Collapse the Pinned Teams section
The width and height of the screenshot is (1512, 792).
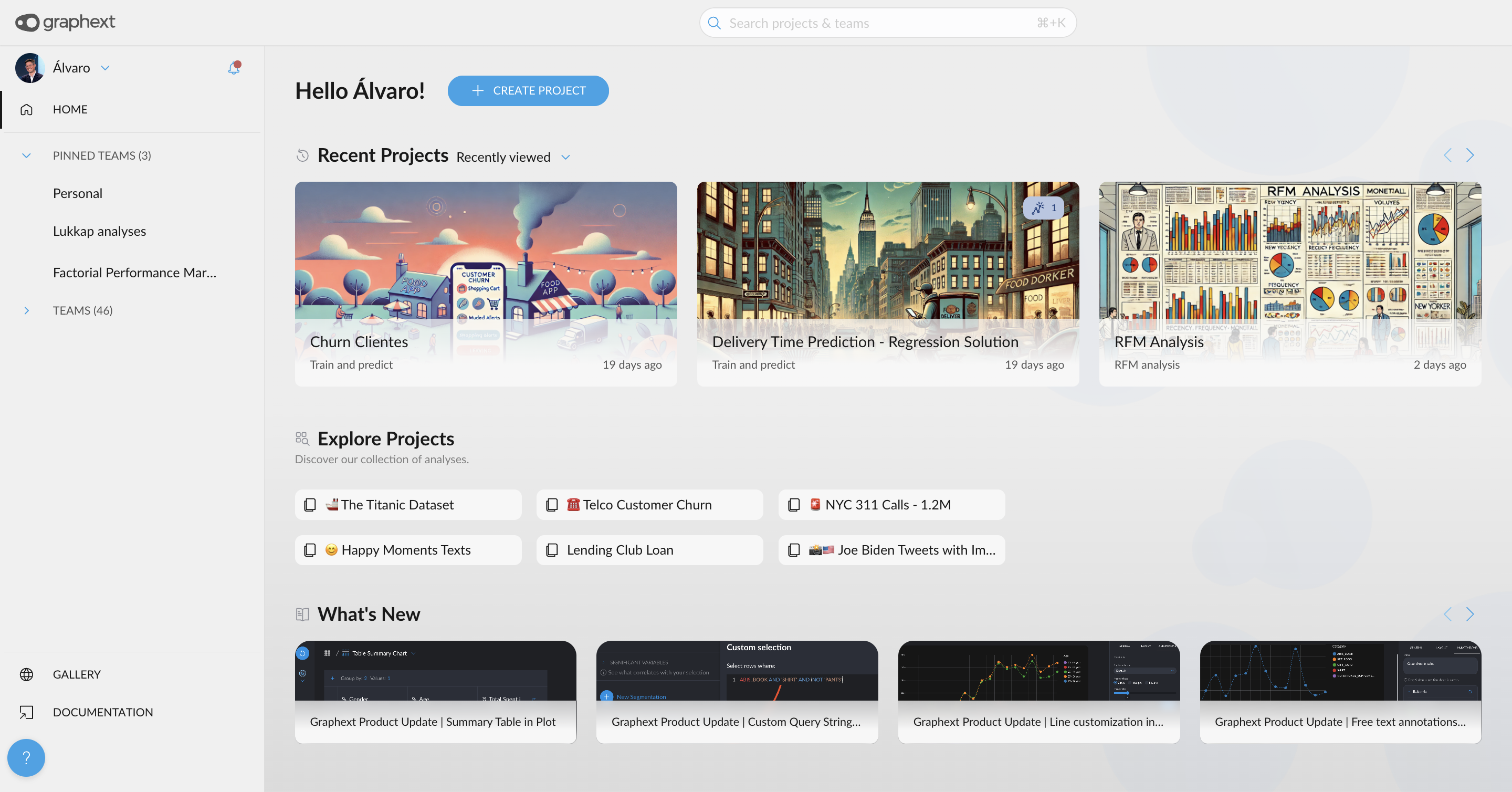click(26, 155)
